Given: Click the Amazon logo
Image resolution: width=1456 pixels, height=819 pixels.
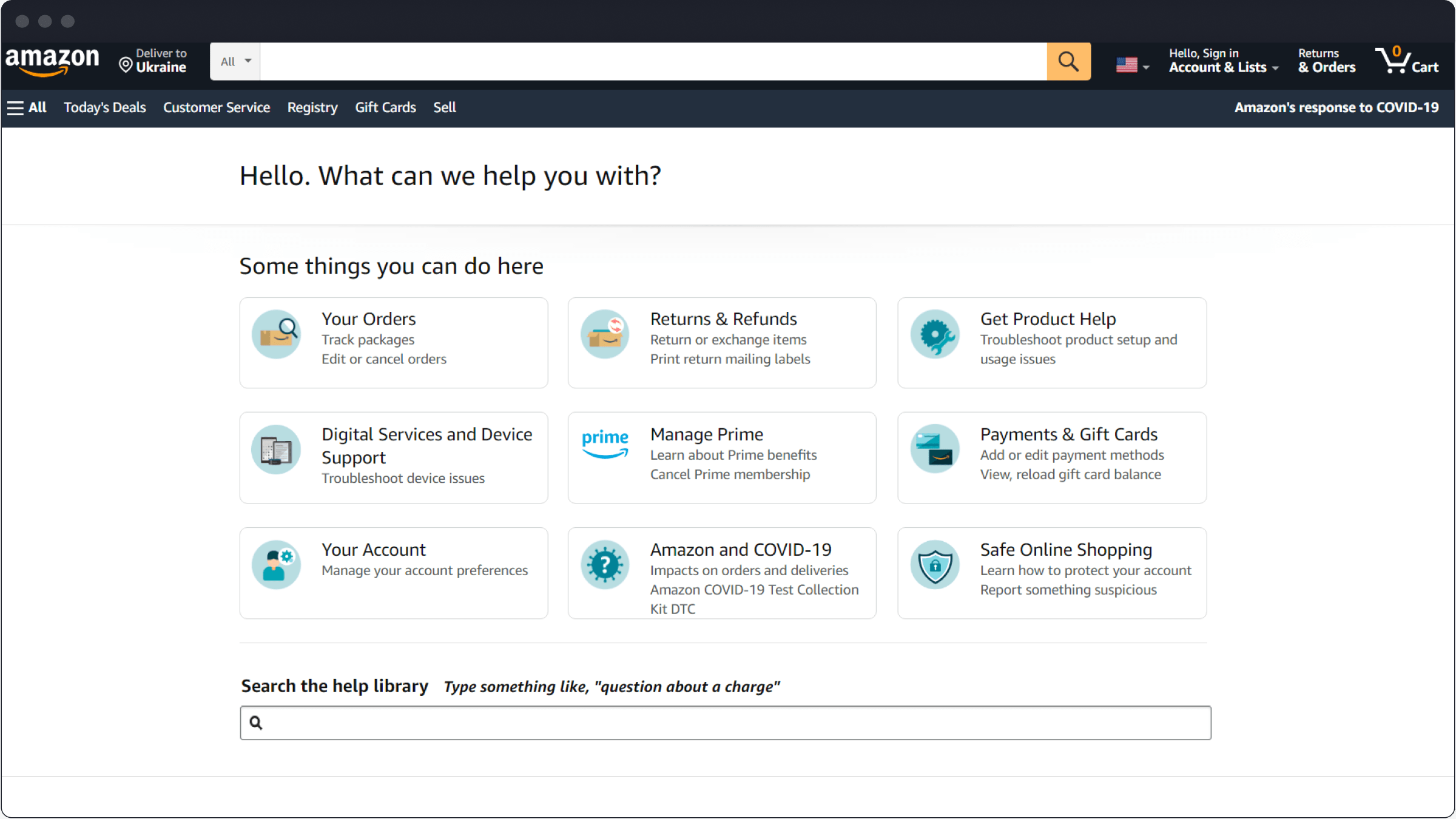Looking at the screenshot, I should (52, 61).
